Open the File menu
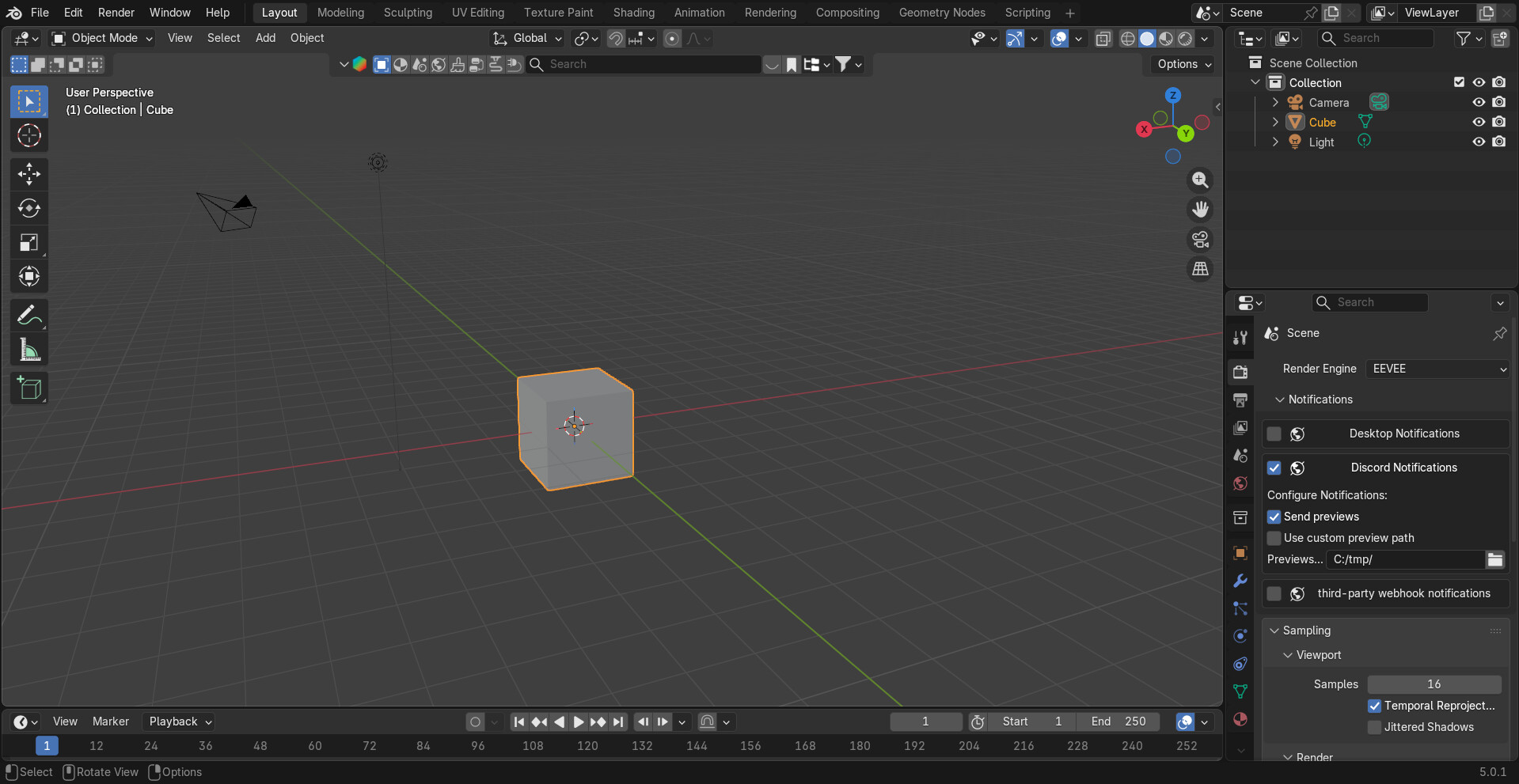 (40, 13)
